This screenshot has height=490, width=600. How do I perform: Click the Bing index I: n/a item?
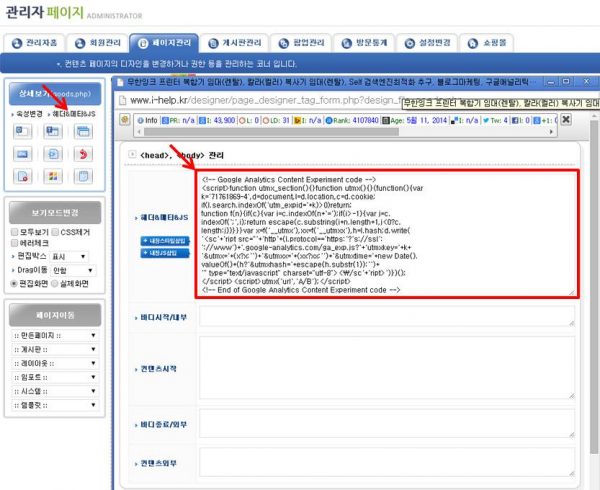(308, 120)
